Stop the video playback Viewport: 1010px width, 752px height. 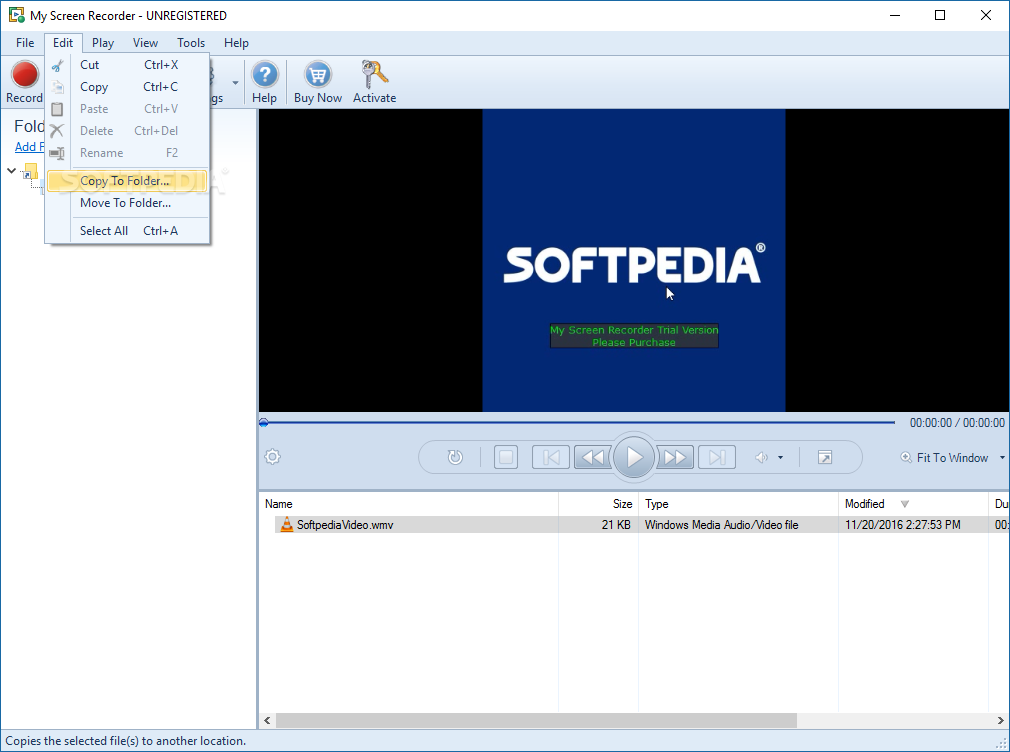pyautogui.click(x=506, y=458)
